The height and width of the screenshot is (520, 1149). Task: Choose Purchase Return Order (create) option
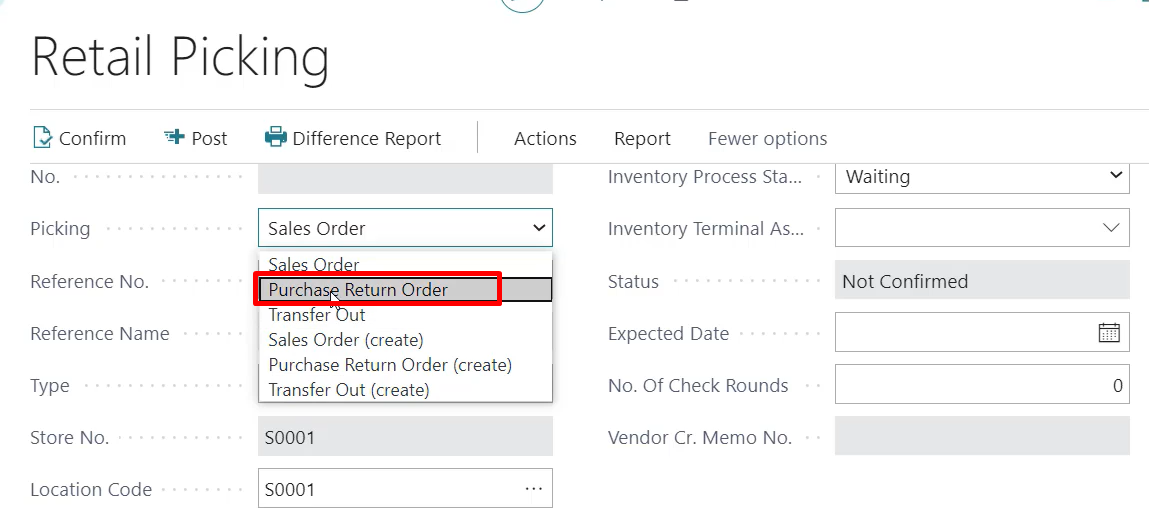pos(390,365)
